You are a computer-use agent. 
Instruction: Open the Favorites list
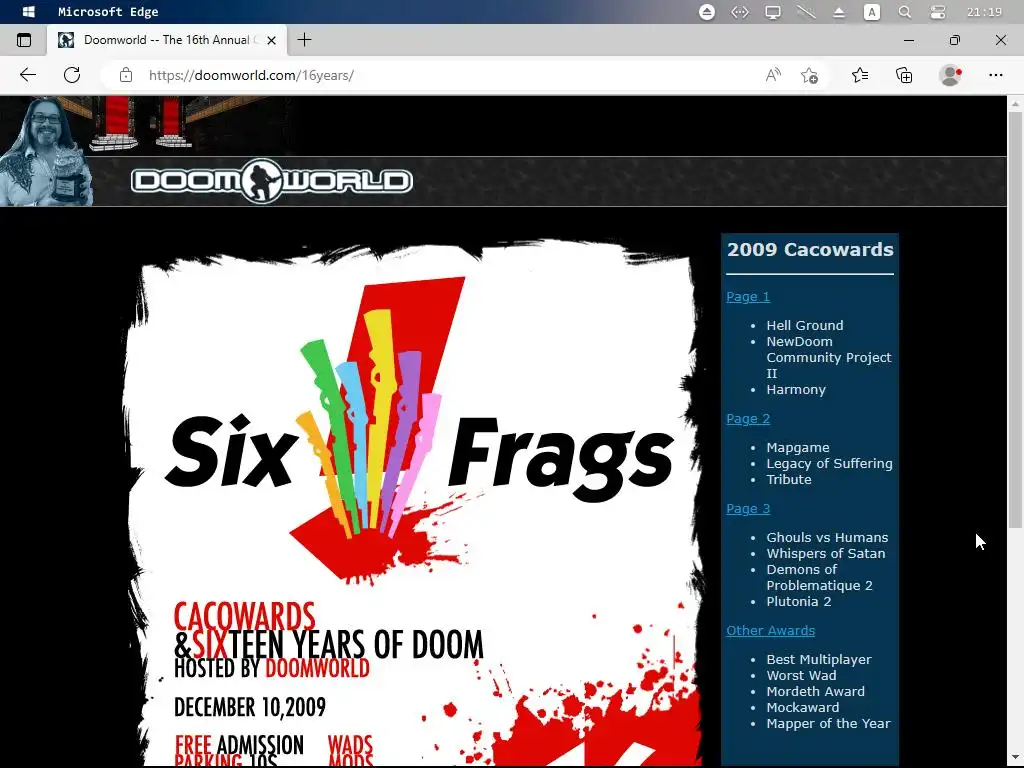coord(860,75)
